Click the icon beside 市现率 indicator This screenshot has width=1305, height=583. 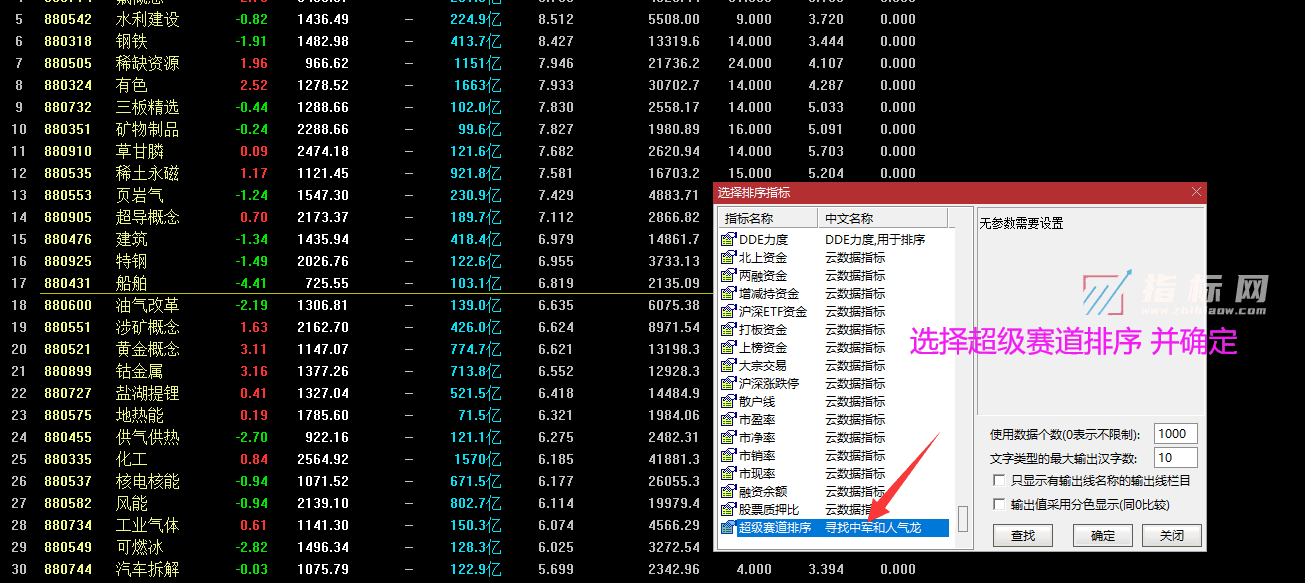pos(728,474)
